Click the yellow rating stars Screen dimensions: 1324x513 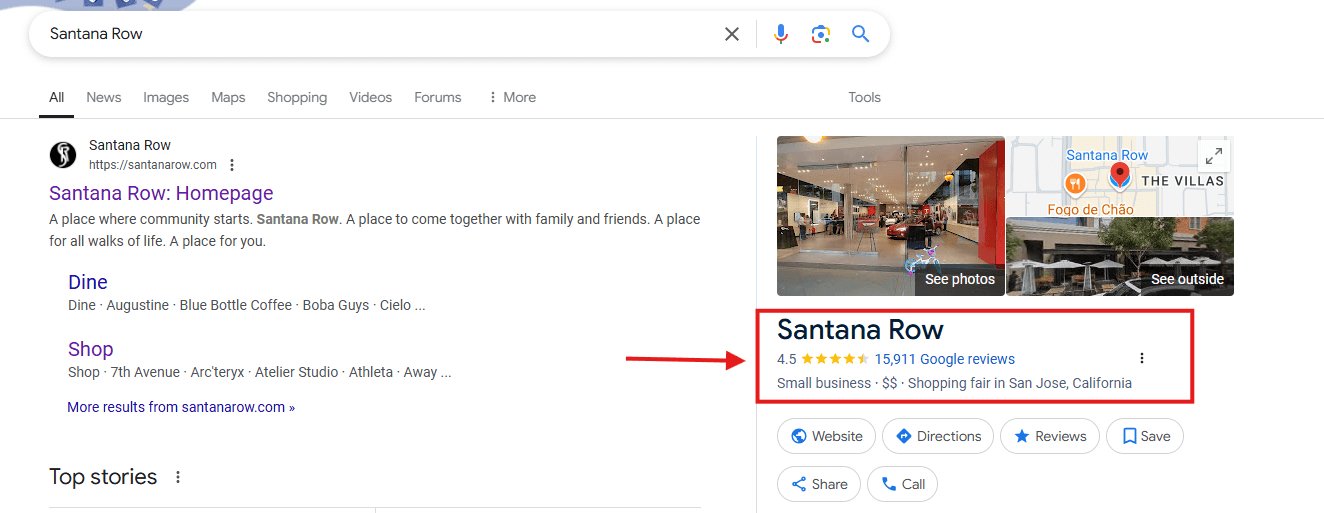(x=835, y=359)
